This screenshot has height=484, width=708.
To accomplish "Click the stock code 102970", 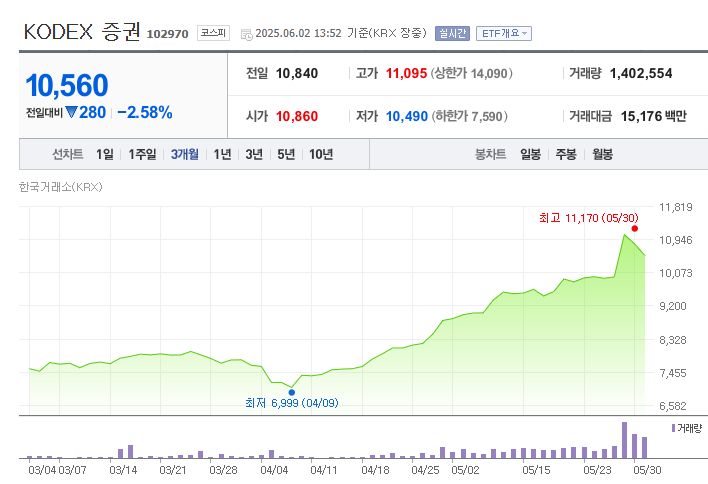I will 168,34.
